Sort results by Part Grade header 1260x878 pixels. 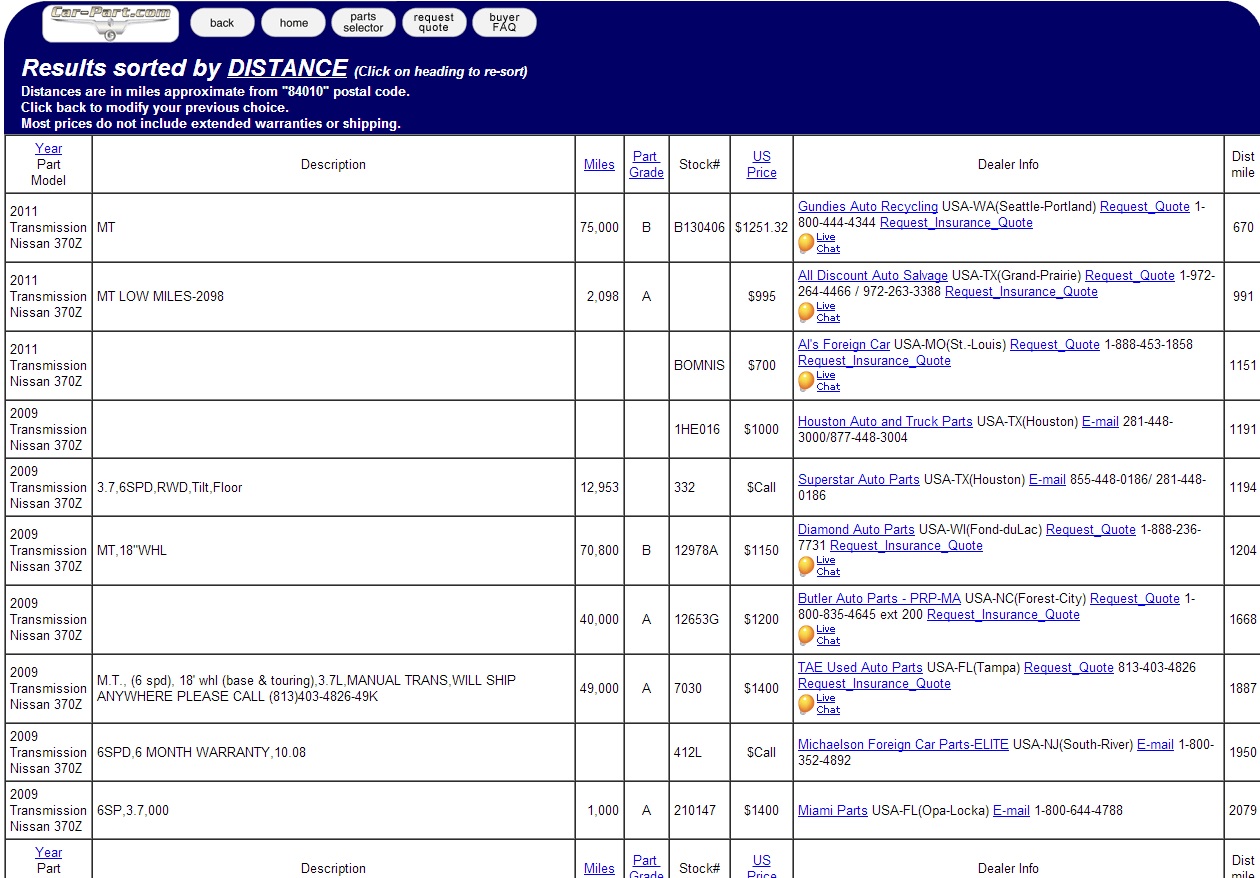(646, 164)
